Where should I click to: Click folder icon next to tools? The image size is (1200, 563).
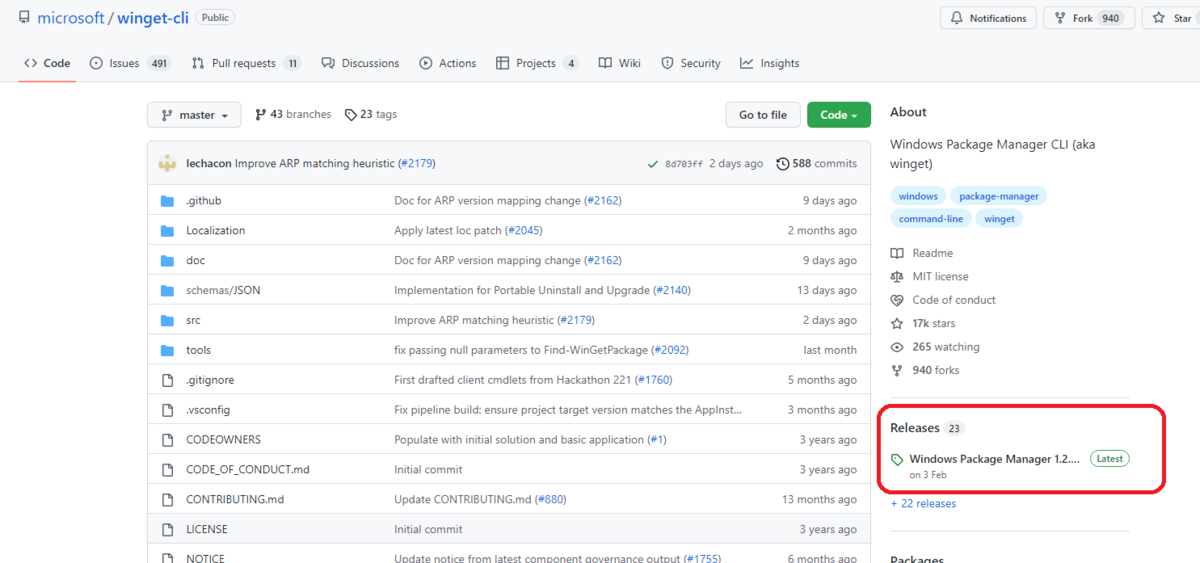tap(168, 350)
